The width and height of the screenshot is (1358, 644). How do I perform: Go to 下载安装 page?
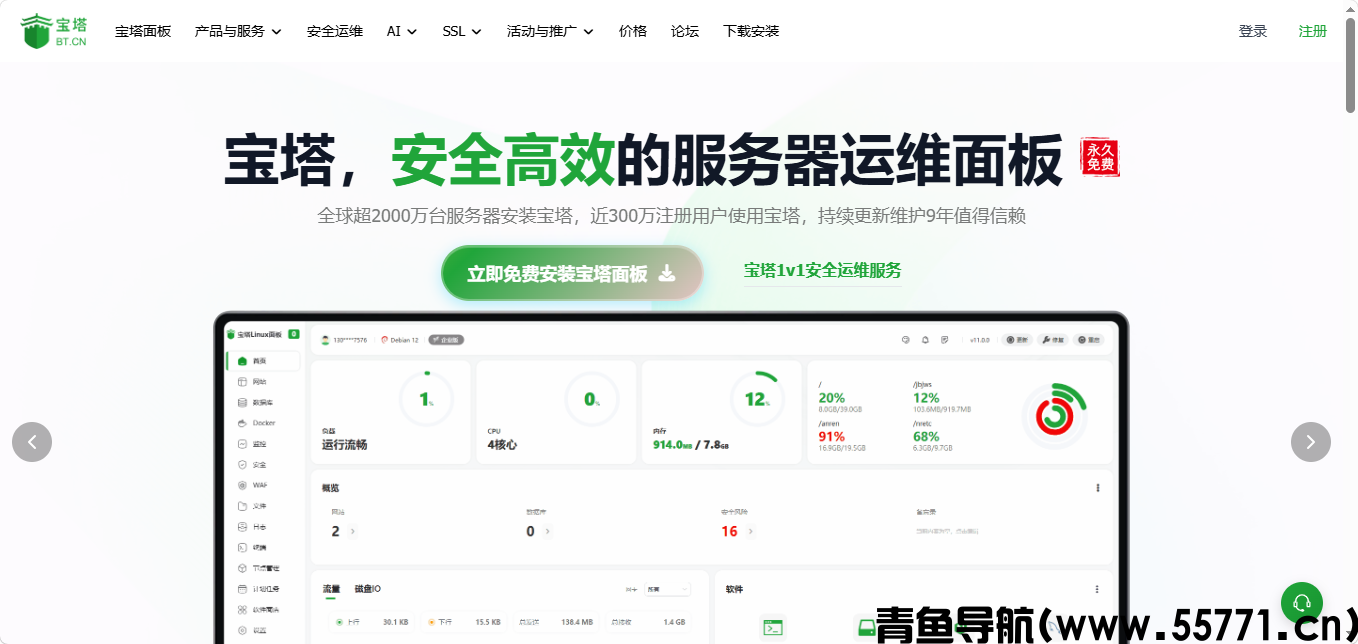pos(751,31)
